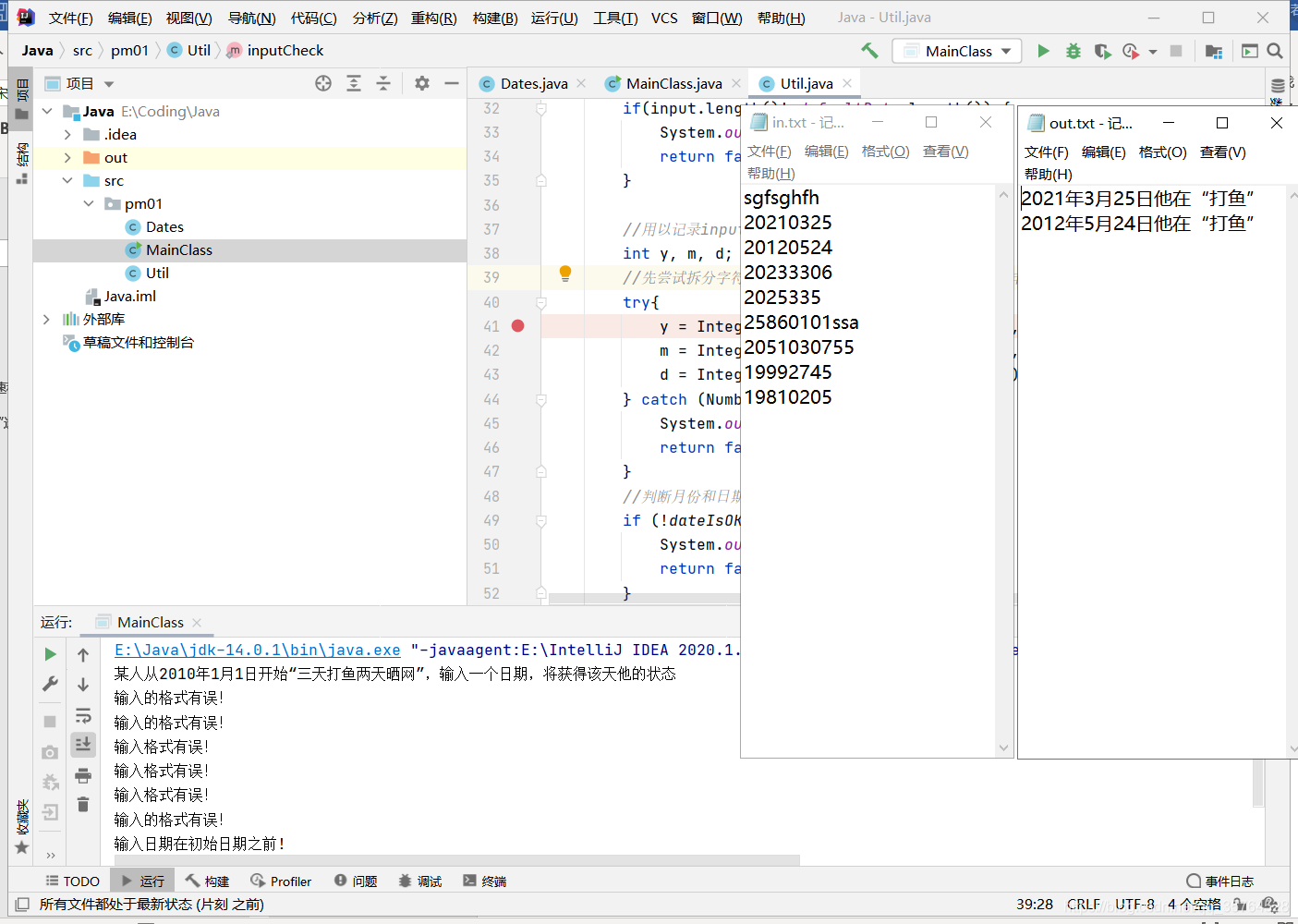Select the Dates class in project tree
This screenshot has width=1298, height=924.
tap(164, 227)
